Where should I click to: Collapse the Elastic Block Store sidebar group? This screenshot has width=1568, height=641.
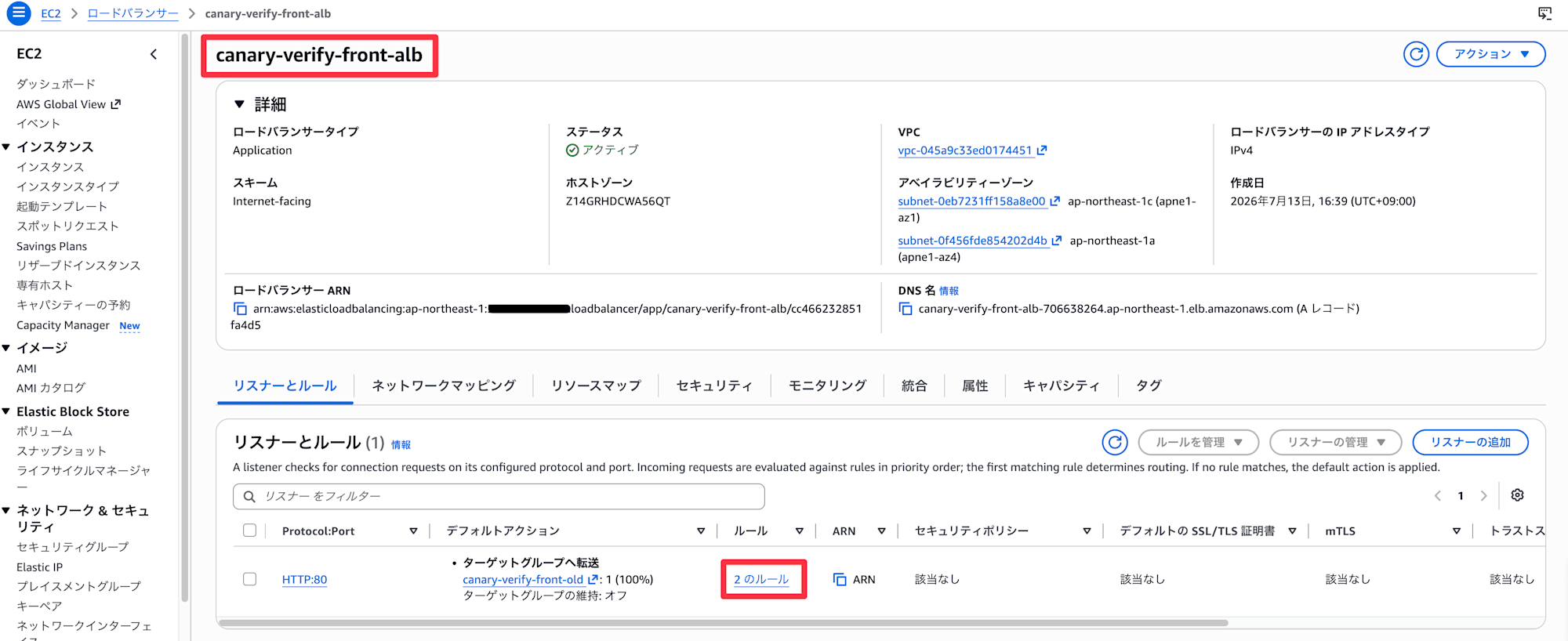pos(6,411)
